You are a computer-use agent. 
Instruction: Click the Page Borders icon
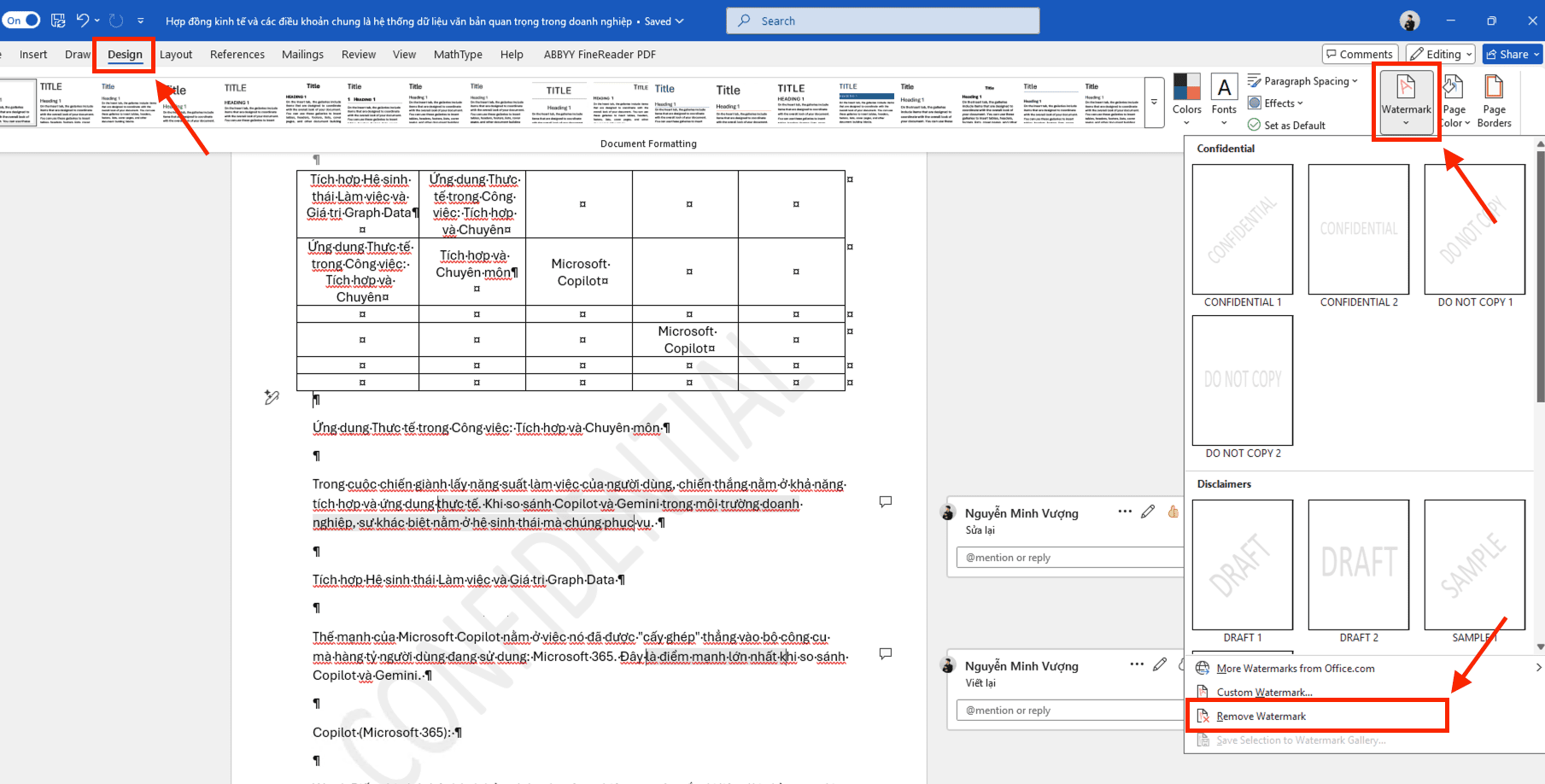(1494, 101)
